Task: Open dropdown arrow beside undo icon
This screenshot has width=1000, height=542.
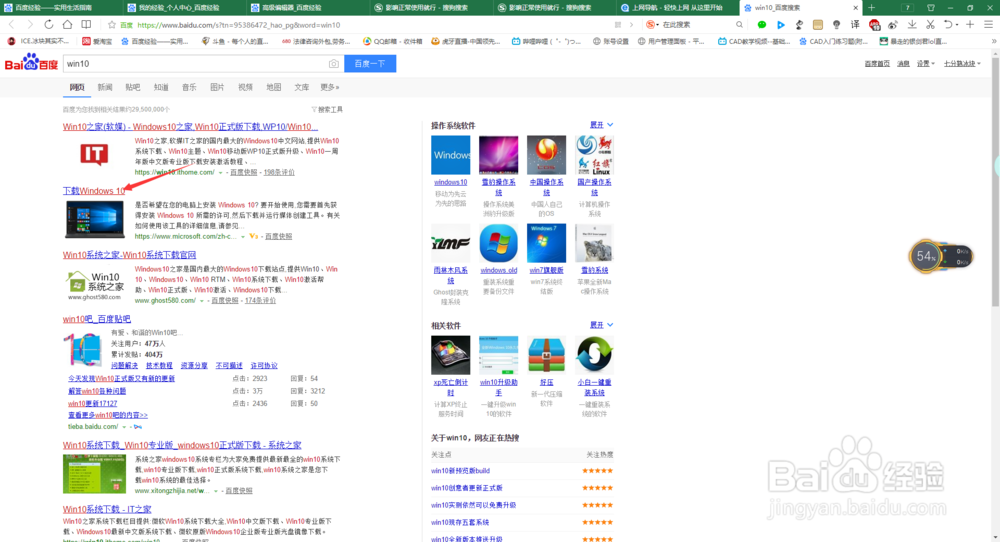Action: click(x=957, y=25)
